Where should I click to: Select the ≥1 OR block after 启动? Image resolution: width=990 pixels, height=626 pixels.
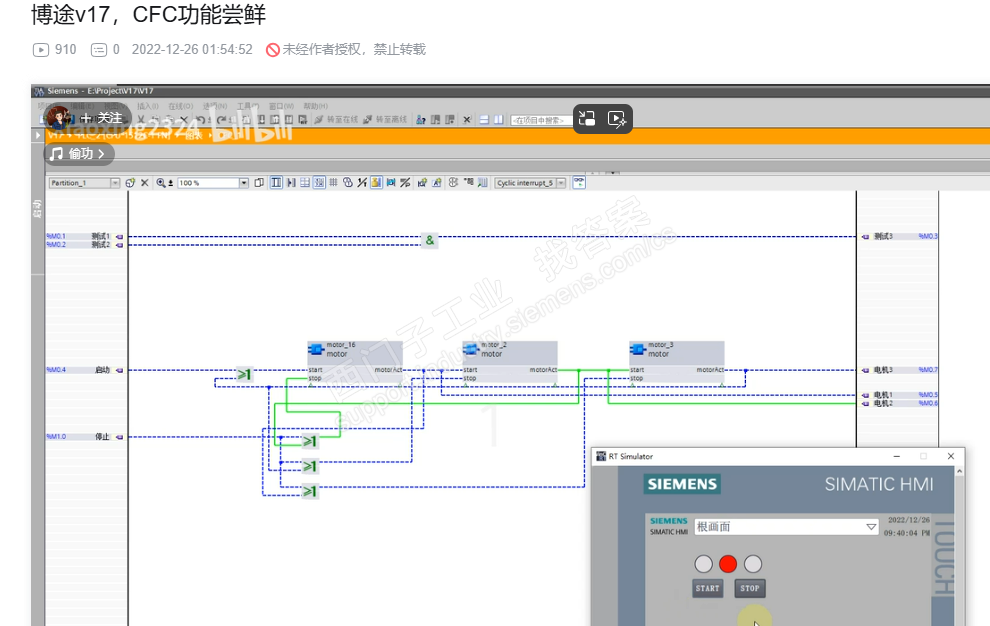244,375
